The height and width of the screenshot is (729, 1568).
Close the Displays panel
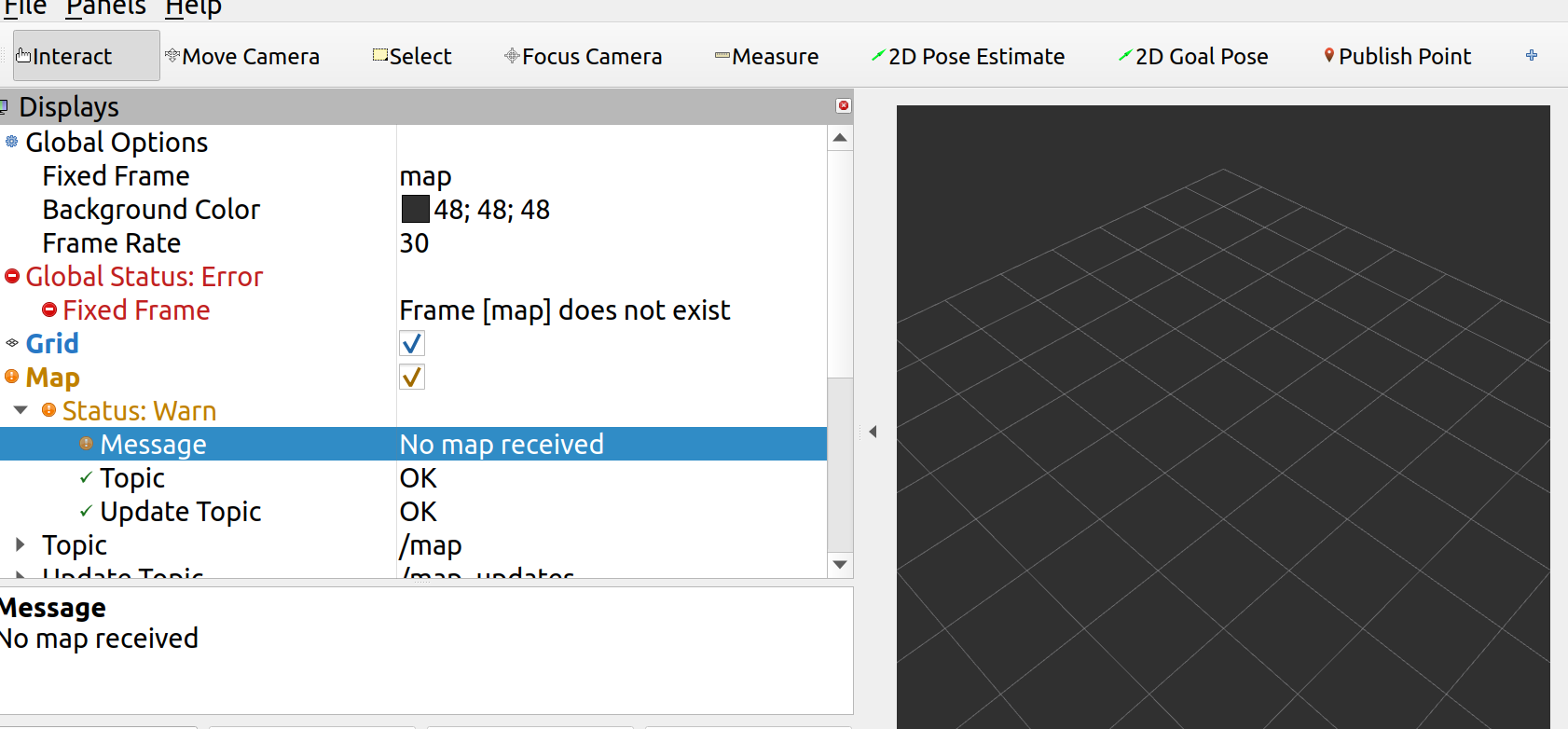point(844,105)
